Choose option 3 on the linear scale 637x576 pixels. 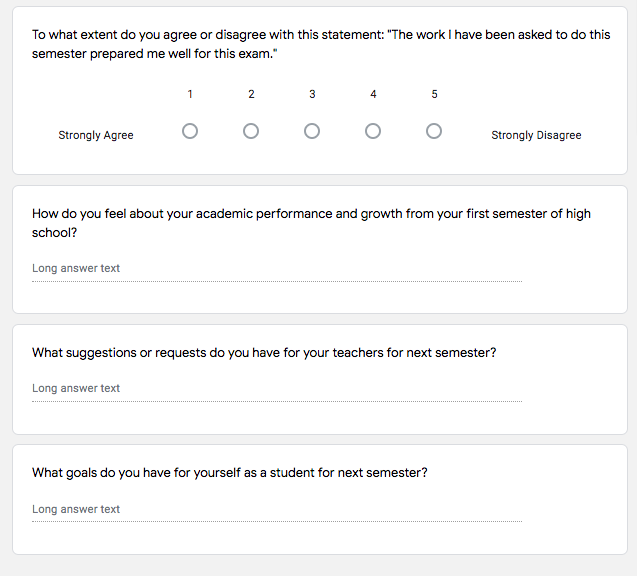[x=312, y=131]
